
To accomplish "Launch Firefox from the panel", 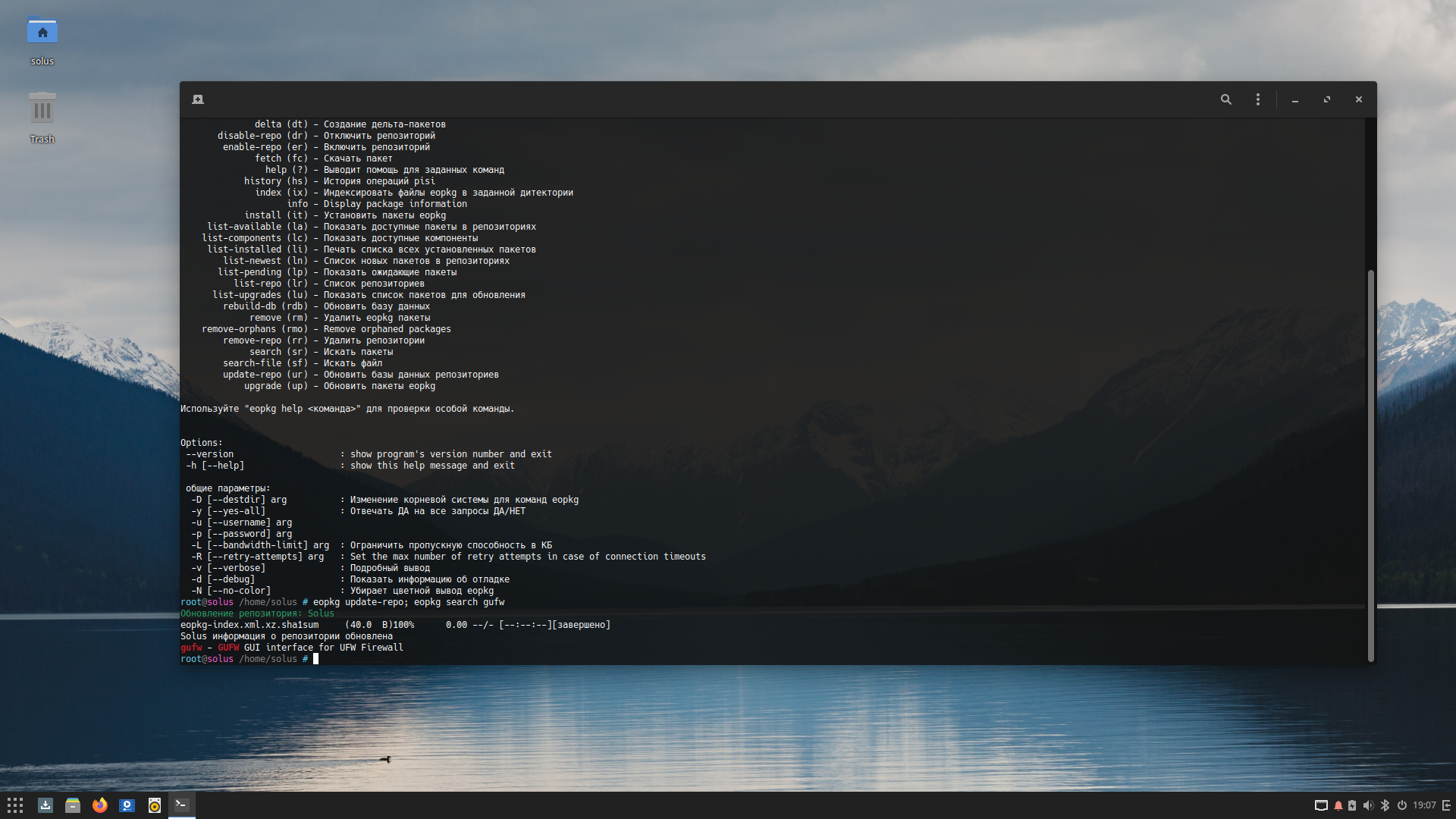I will tap(100, 805).
